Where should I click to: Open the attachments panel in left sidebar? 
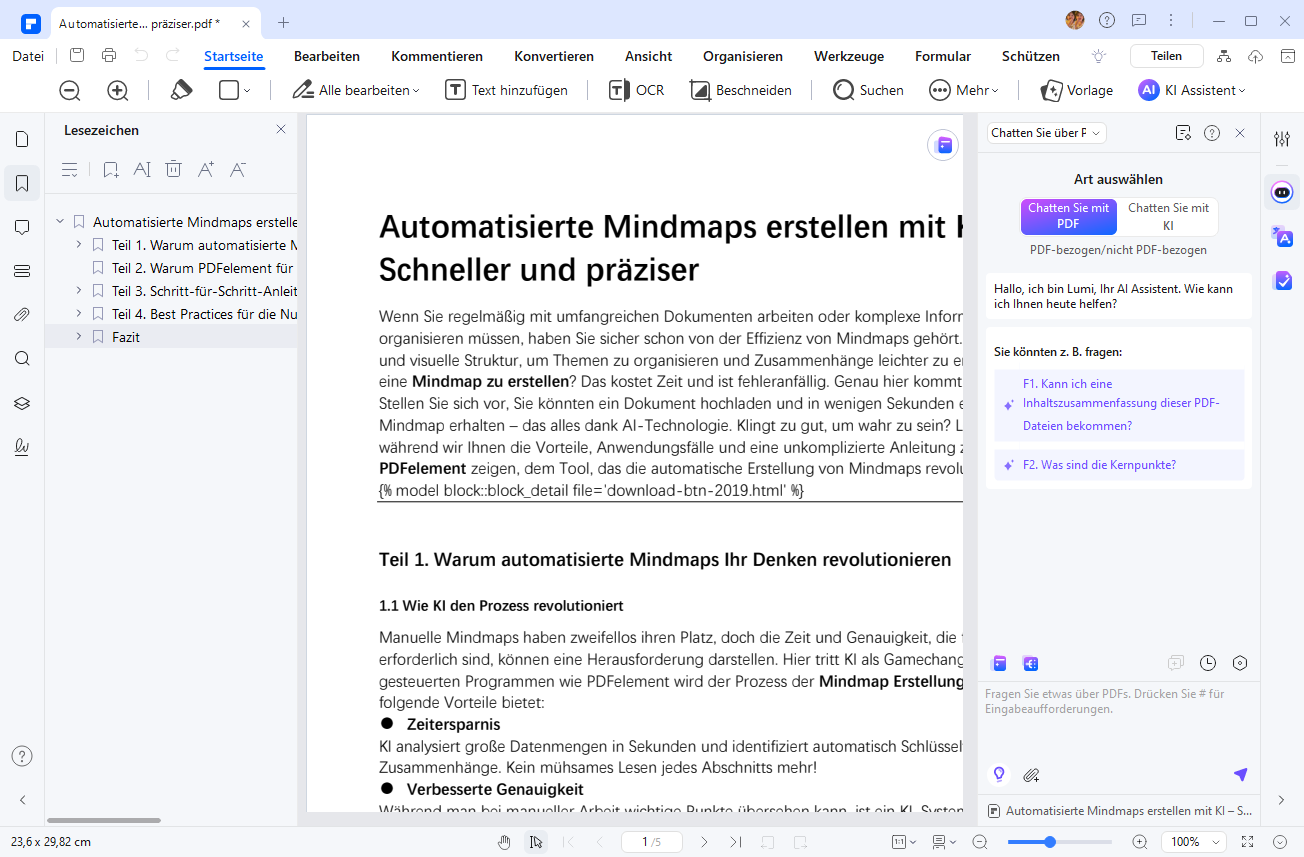click(22, 315)
